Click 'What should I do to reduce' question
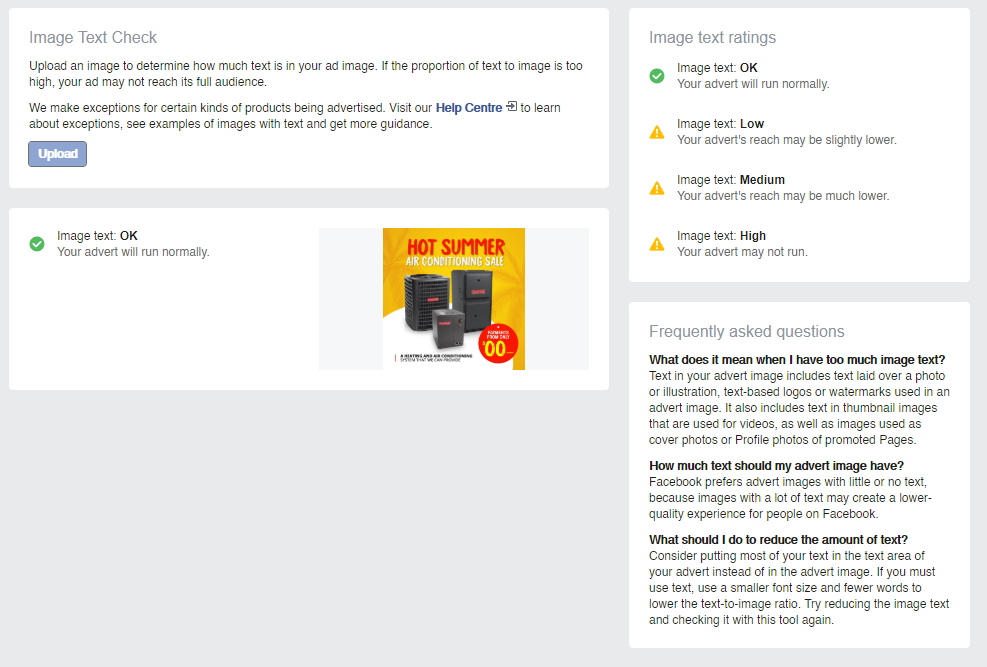This screenshot has height=667, width=987. coord(778,540)
